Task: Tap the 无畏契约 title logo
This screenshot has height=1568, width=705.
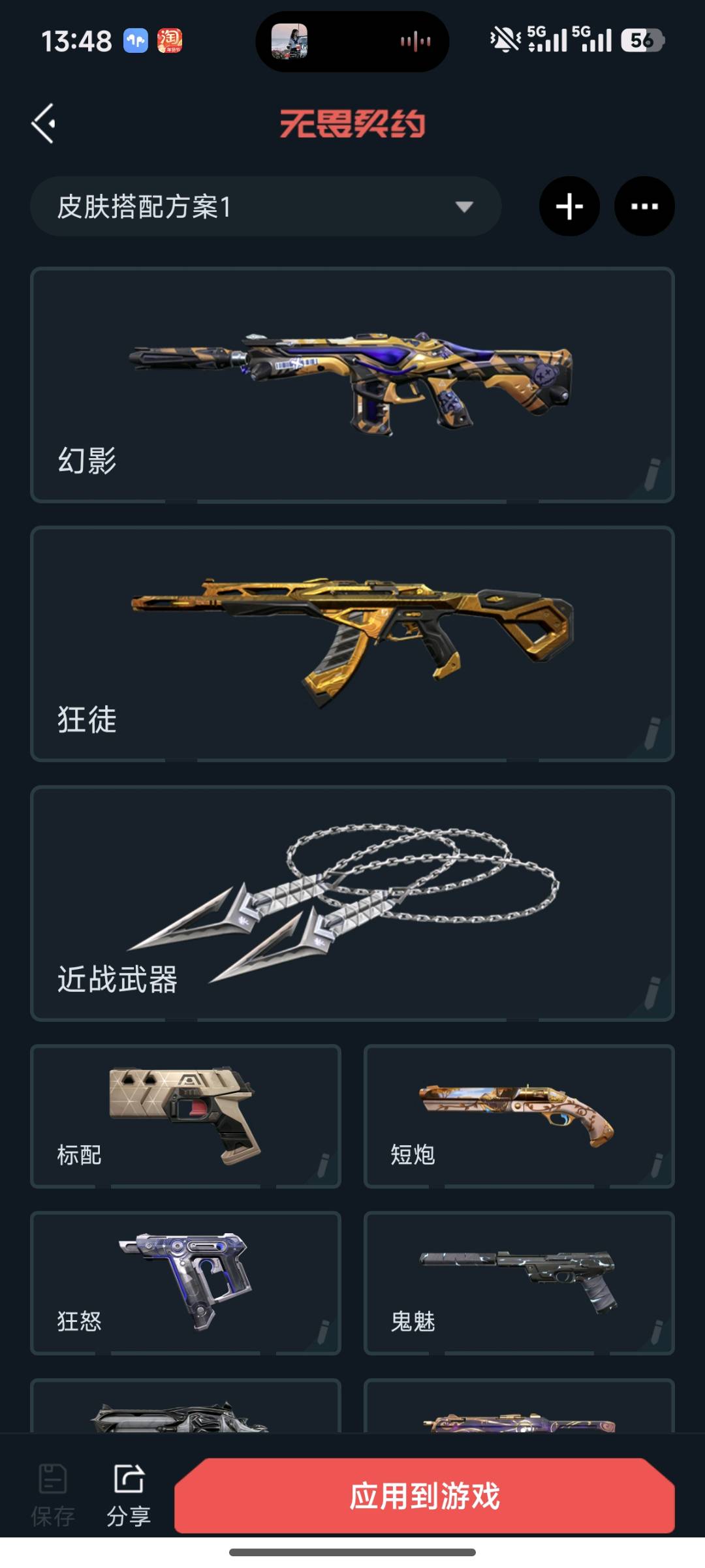Action: 352,123
